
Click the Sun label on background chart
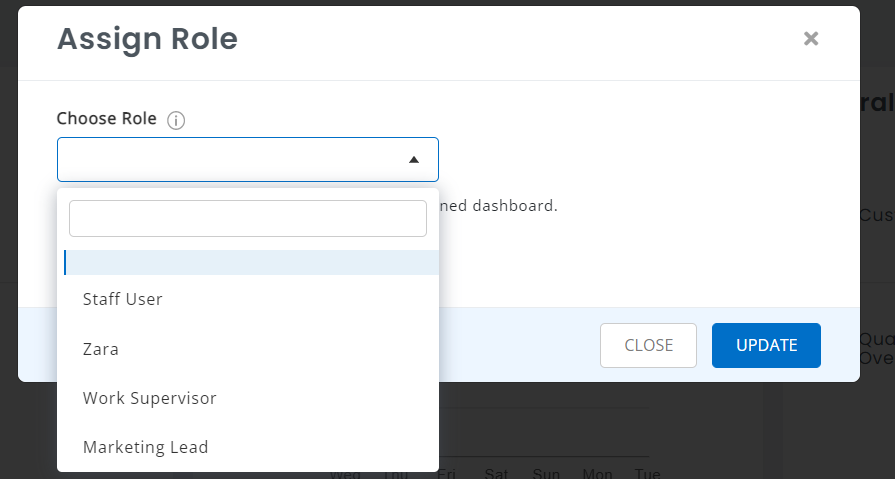coord(546,473)
